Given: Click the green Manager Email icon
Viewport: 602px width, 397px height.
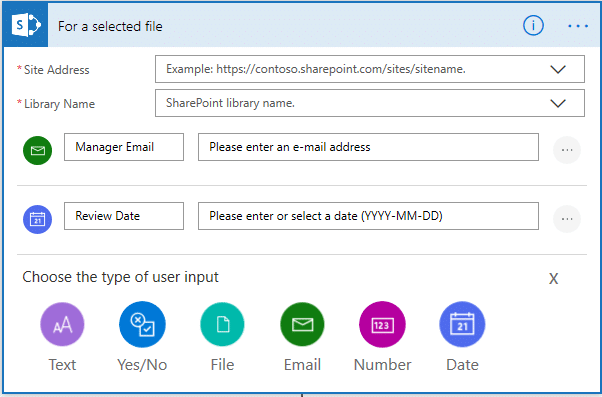Looking at the screenshot, I should point(37,150).
